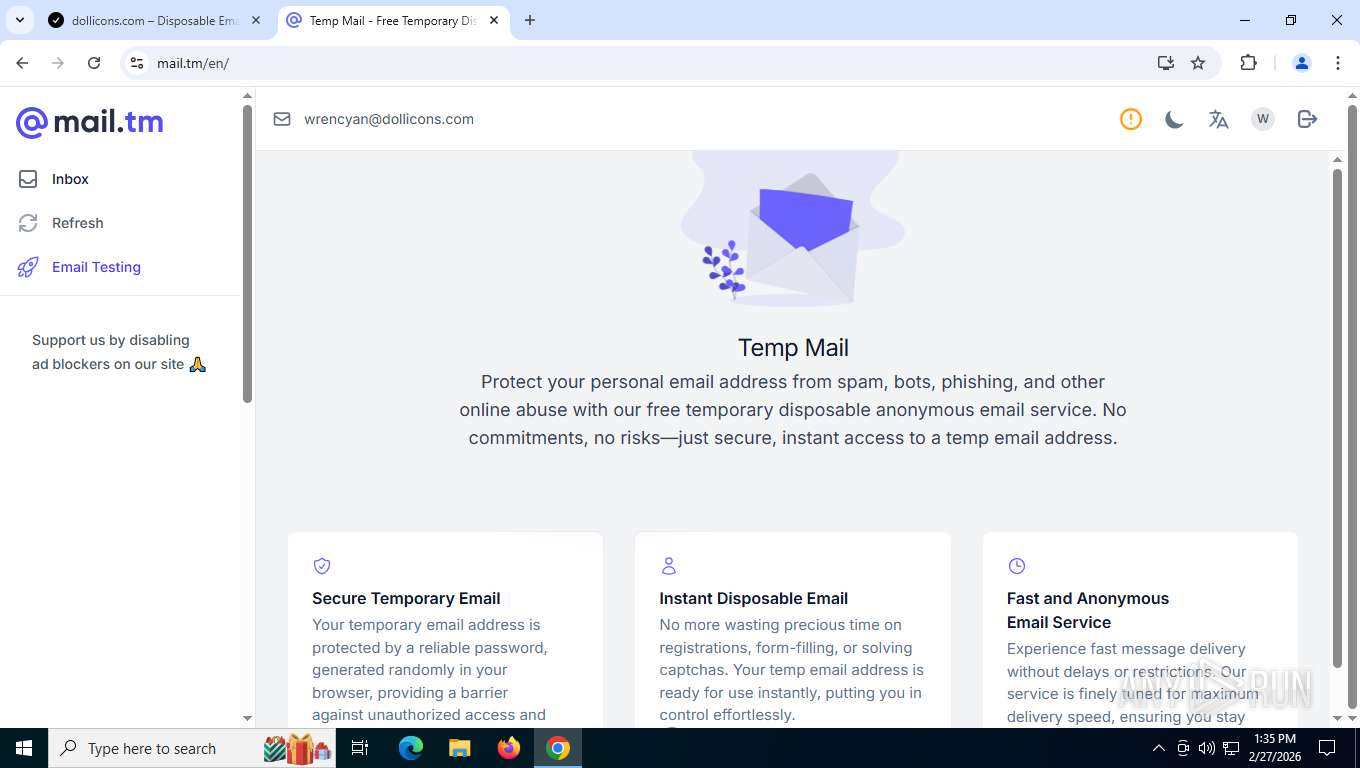Open the W account avatar menu
This screenshot has width=1360, height=768.
(1263, 119)
